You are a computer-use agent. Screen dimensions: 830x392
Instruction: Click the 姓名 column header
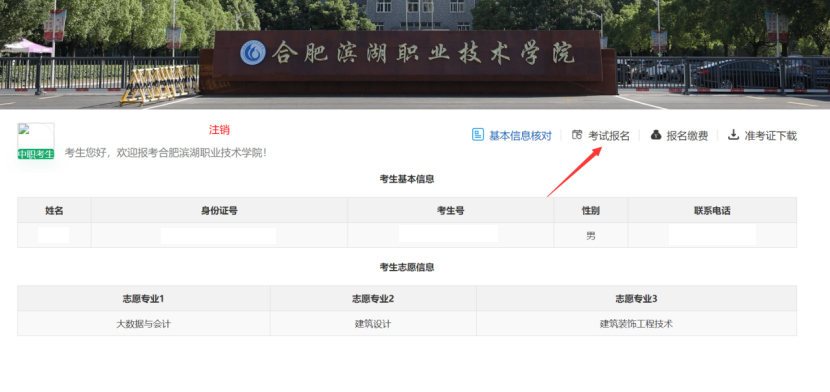coord(54,211)
